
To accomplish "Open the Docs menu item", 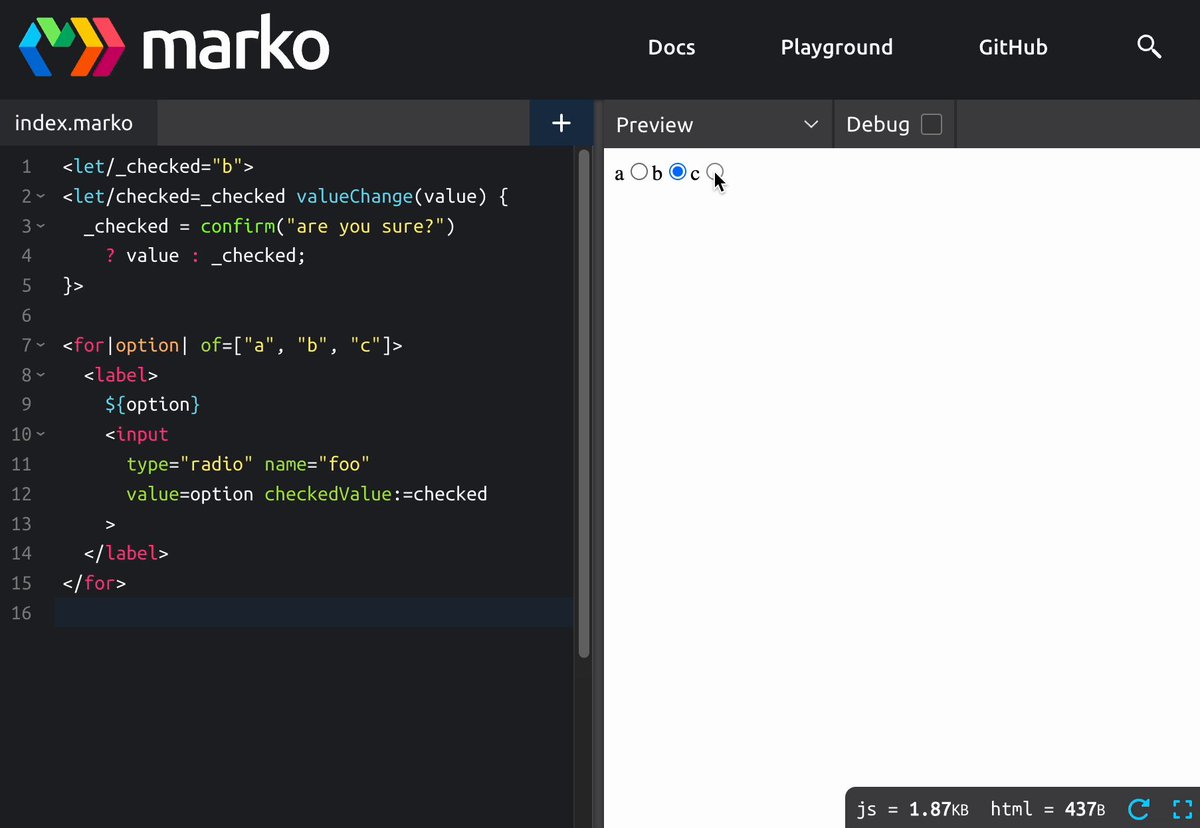I will click(x=671, y=47).
